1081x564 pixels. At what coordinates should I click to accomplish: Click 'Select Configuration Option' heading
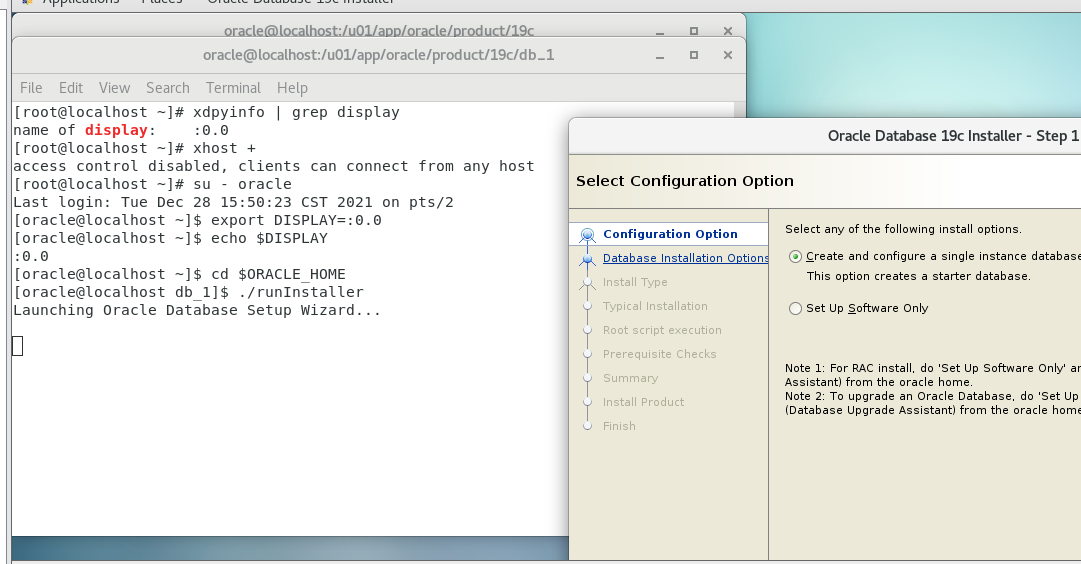(x=685, y=181)
